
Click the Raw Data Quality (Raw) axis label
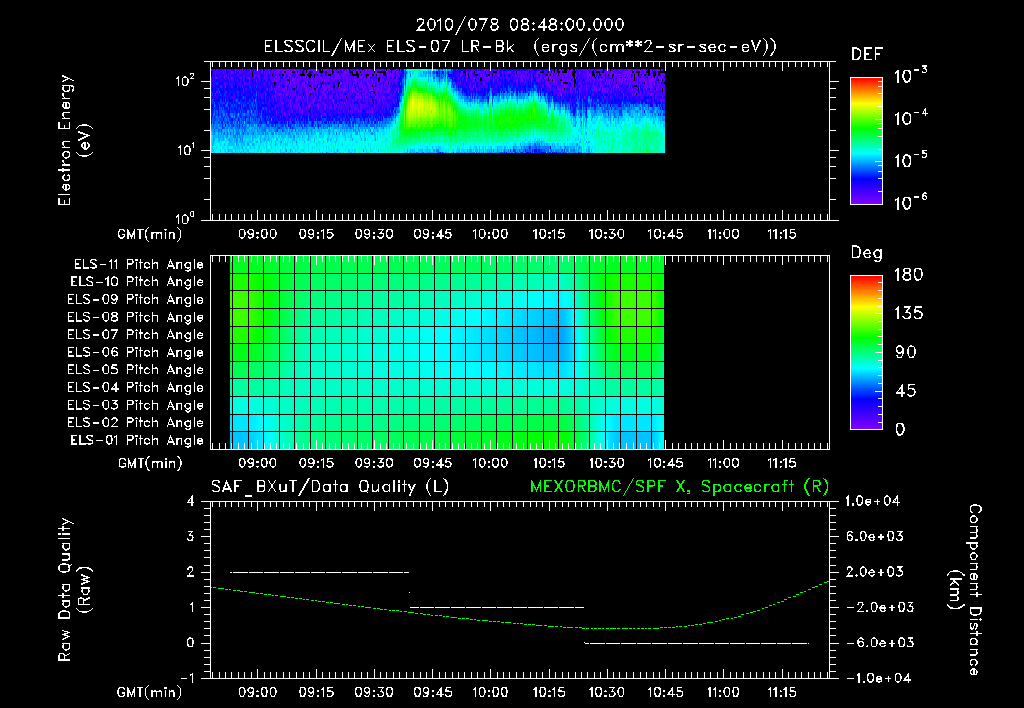[x=74, y=590]
